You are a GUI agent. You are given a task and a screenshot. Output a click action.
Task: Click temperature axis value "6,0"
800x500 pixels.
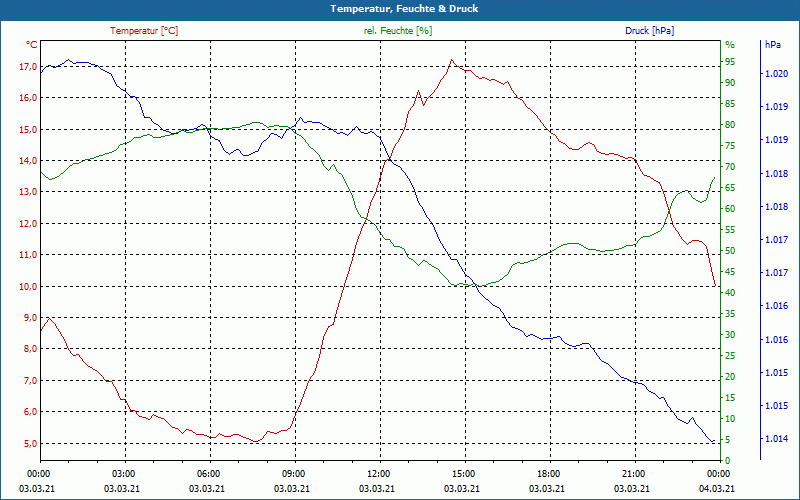(x=30, y=412)
